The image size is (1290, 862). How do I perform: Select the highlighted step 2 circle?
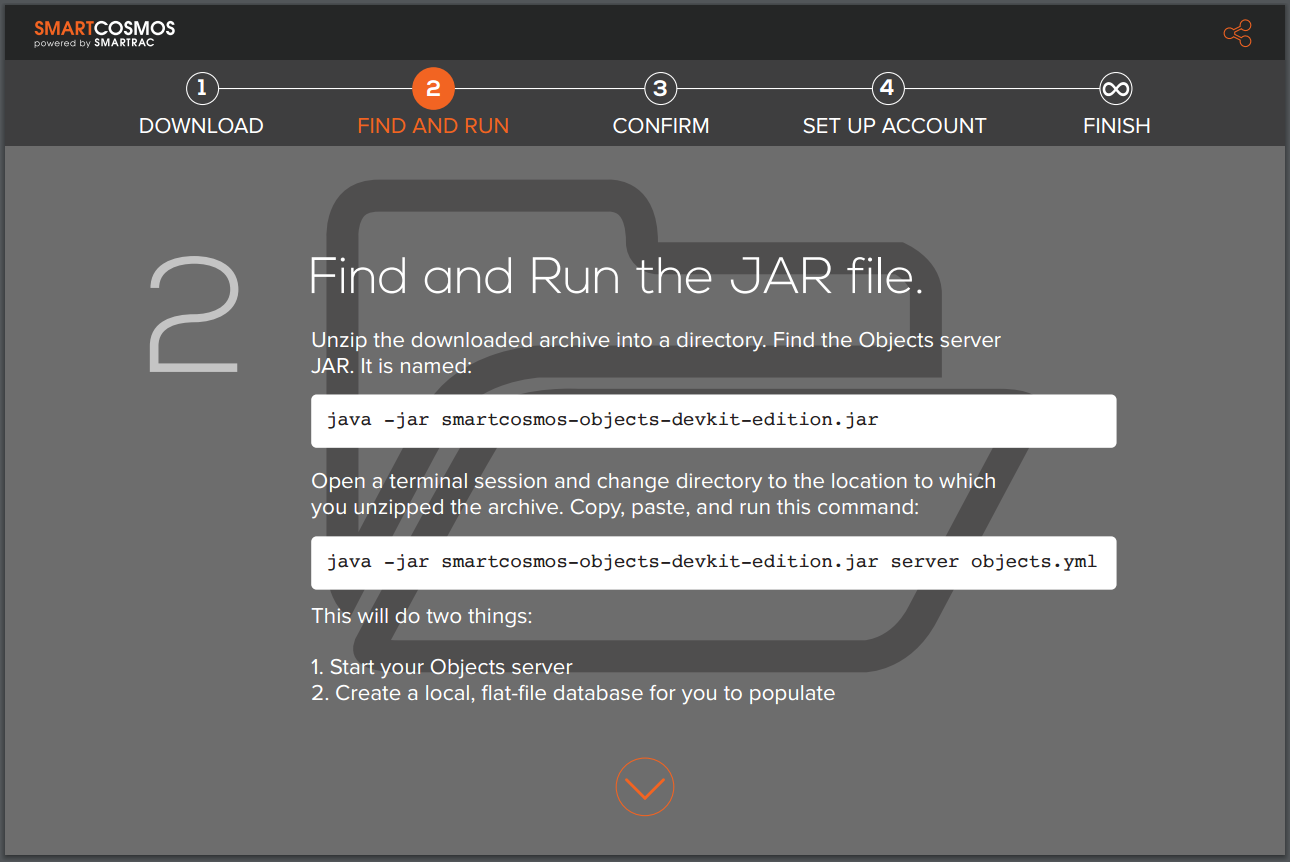(x=433, y=89)
